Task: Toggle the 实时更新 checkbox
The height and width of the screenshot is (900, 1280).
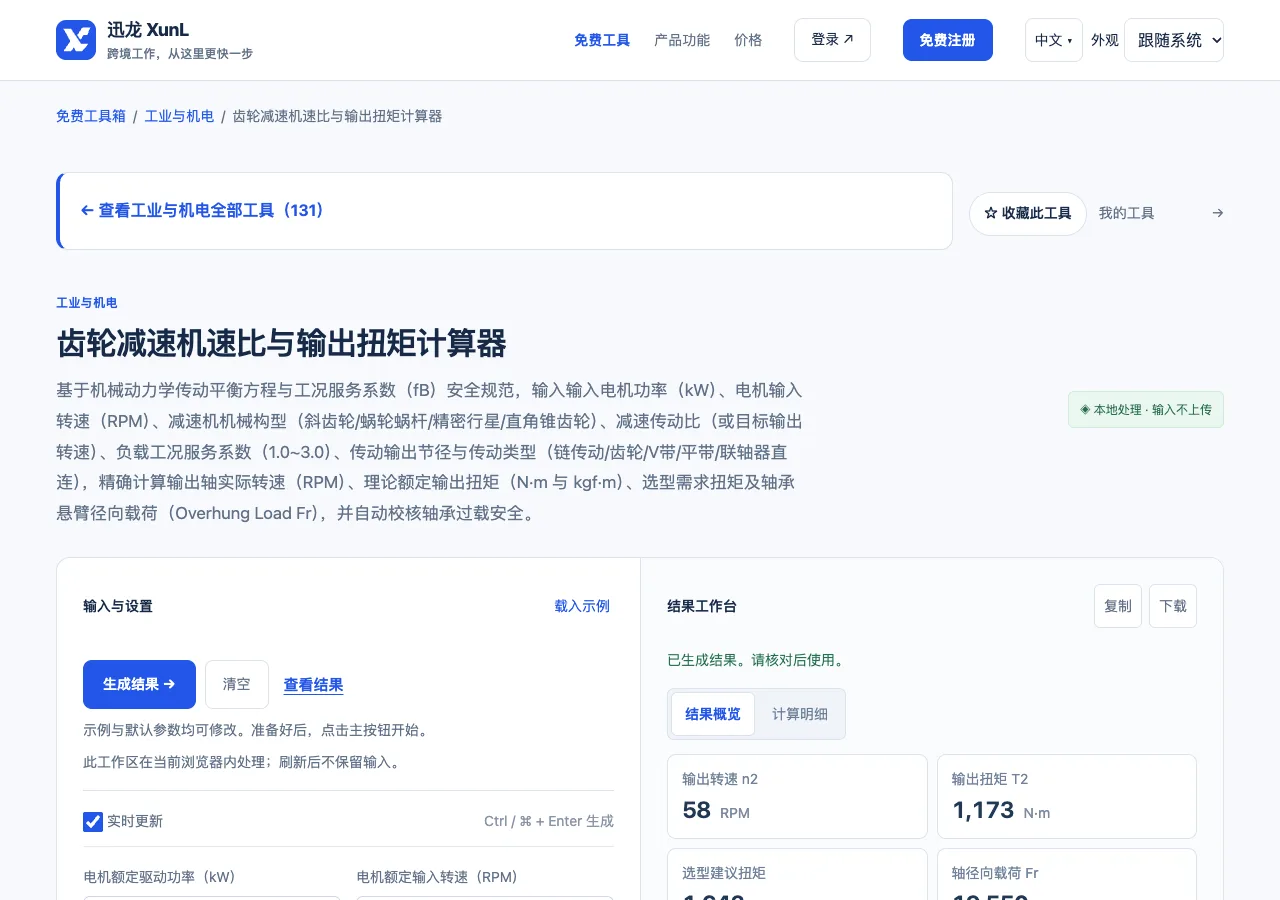Action: point(93,822)
